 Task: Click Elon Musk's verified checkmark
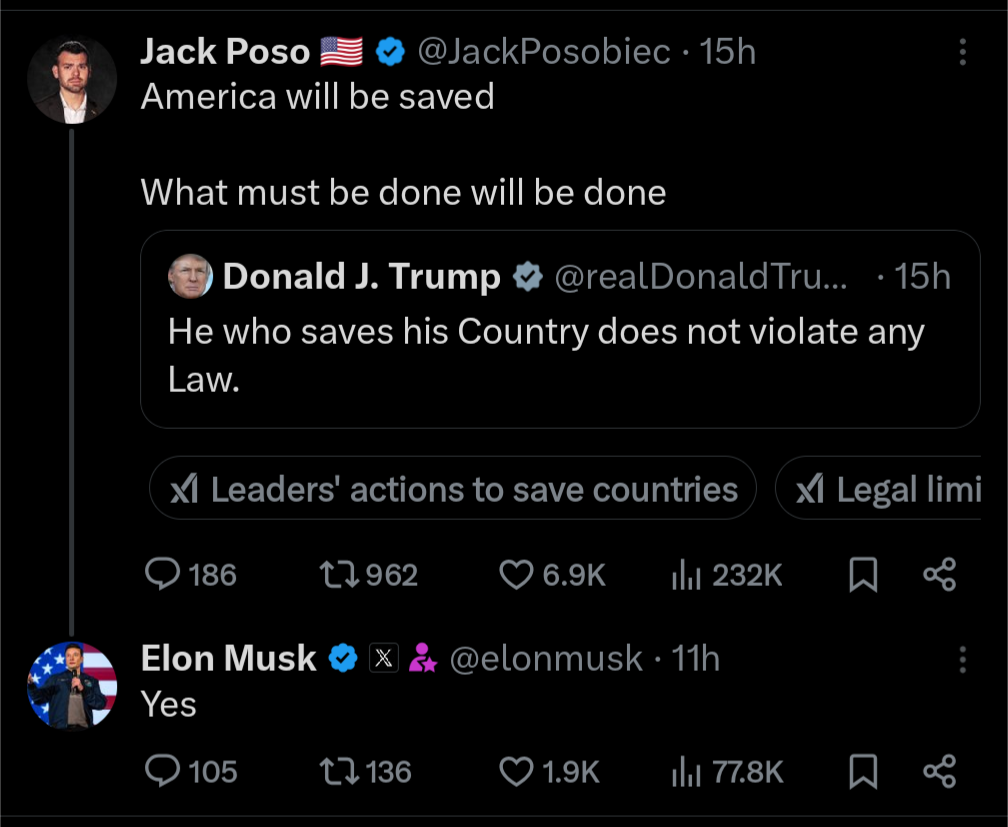tap(344, 658)
